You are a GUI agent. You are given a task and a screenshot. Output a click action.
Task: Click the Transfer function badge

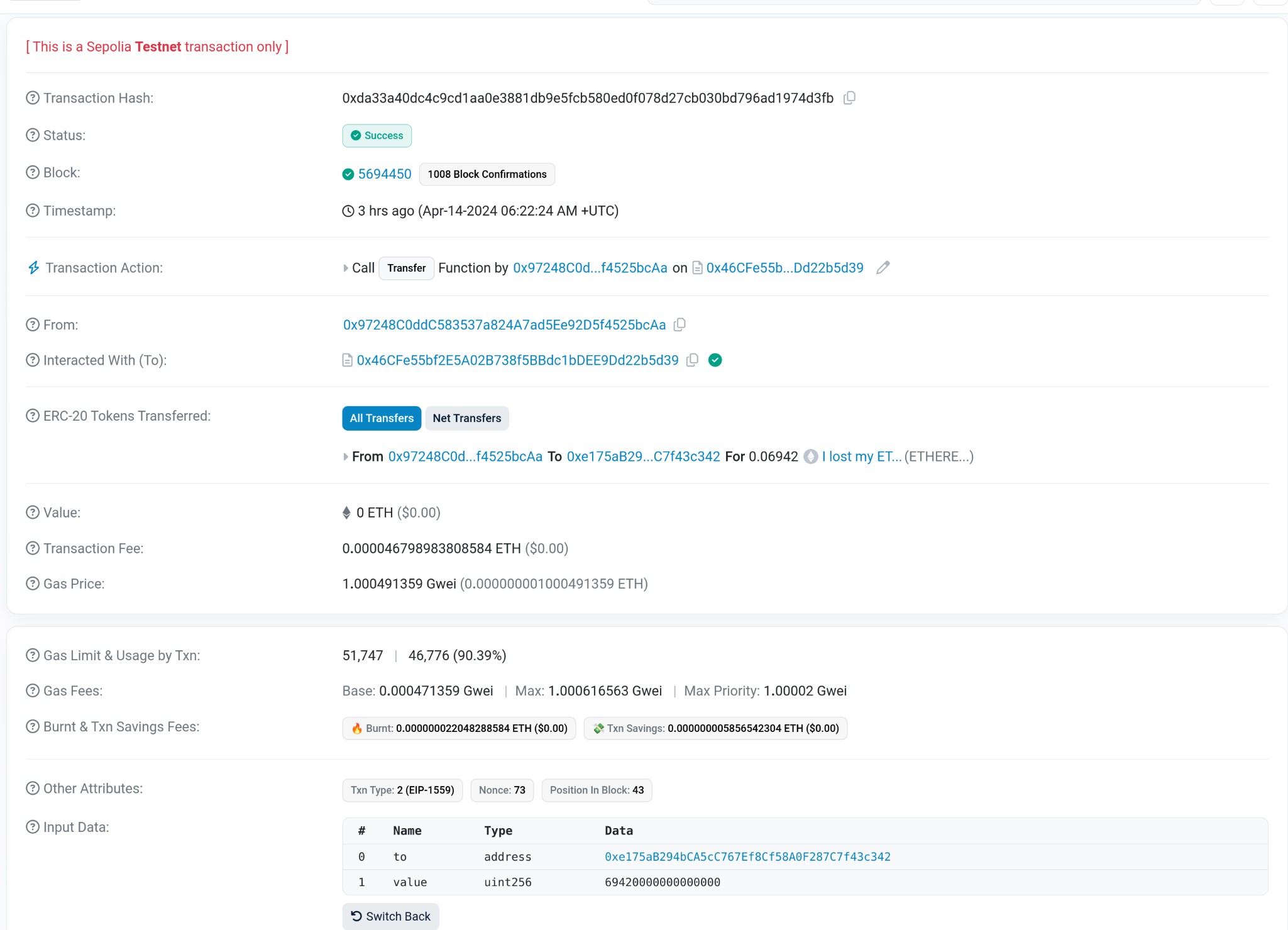pyautogui.click(x=406, y=268)
